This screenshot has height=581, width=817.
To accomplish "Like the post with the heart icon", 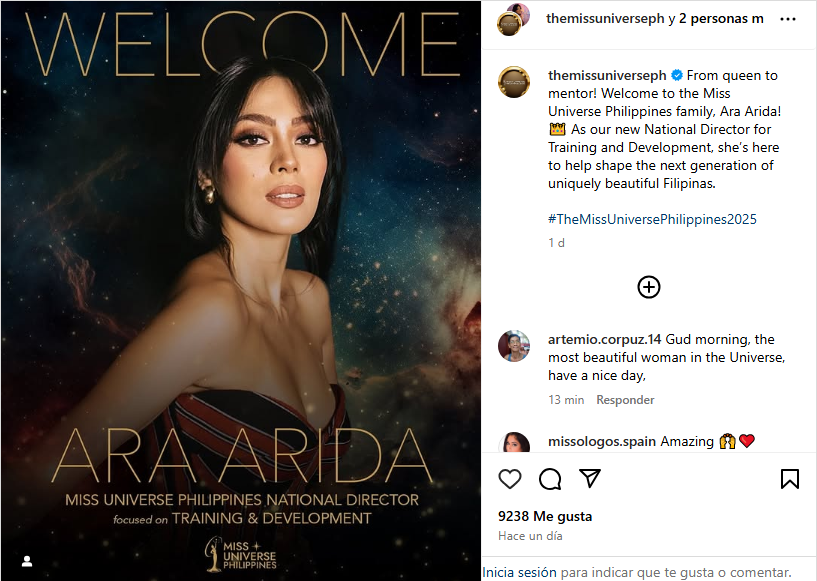I will [x=510, y=479].
